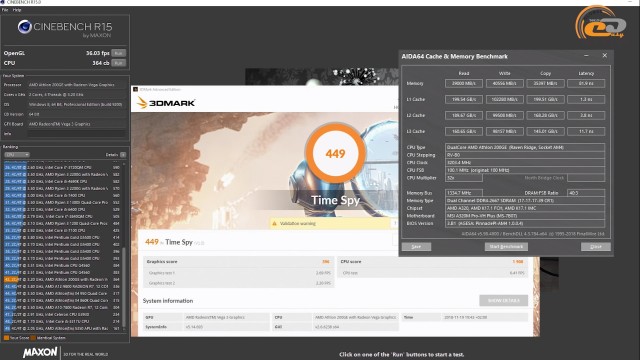Click the L2 Cache Write value field
The width and height of the screenshot is (640, 360).
coord(504,116)
